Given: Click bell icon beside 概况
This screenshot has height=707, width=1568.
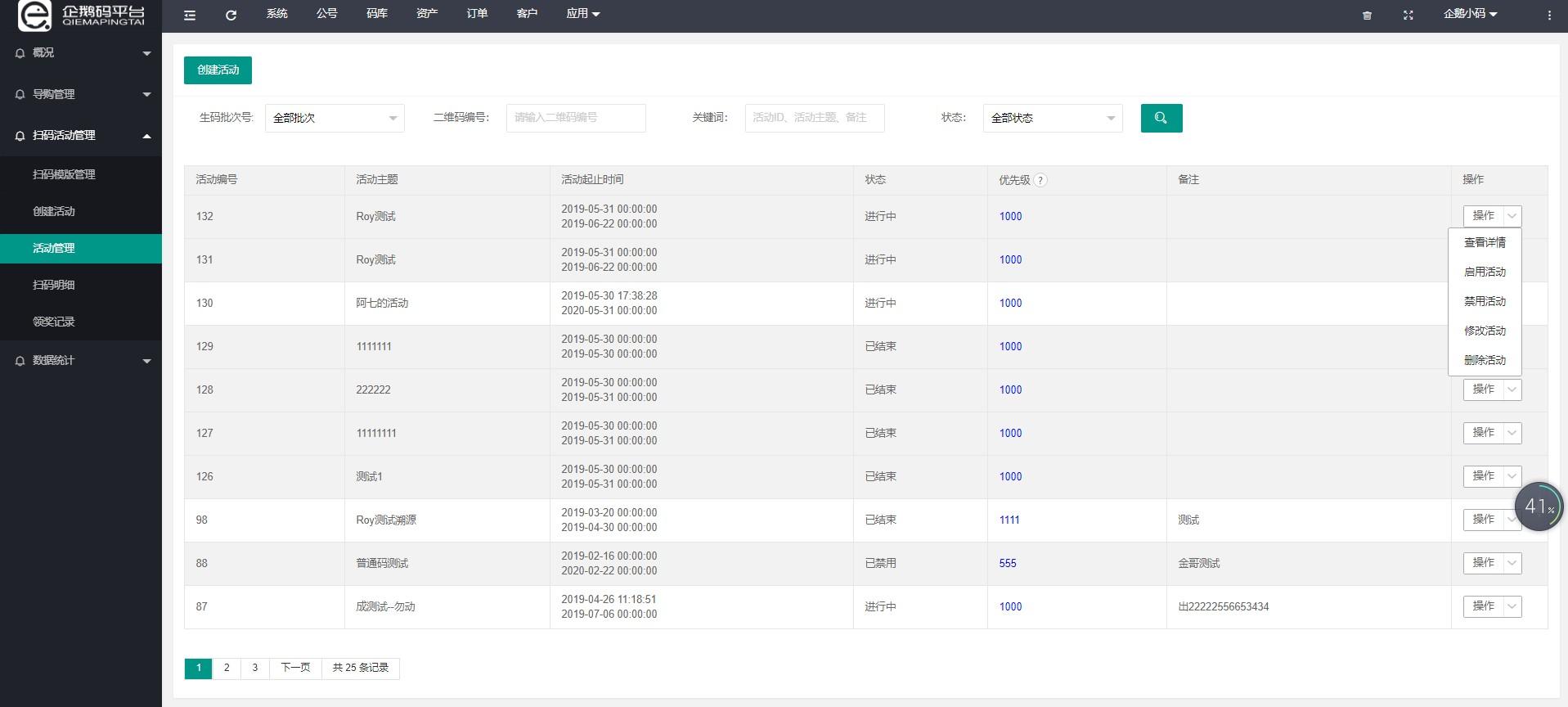Looking at the screenshot, I should pos(20,52).
